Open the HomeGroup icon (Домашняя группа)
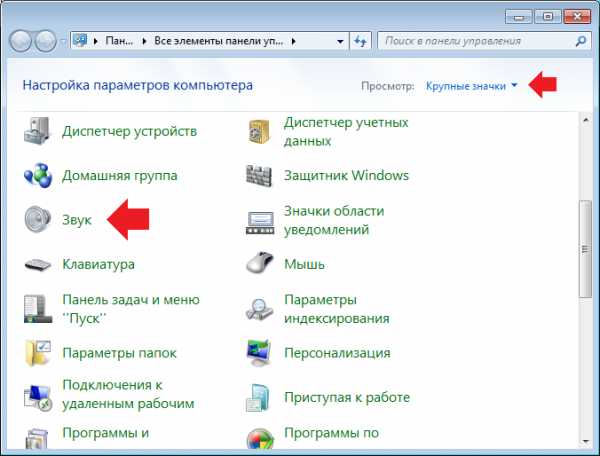This screenshot has width=600, height=456. click(37, 176)
